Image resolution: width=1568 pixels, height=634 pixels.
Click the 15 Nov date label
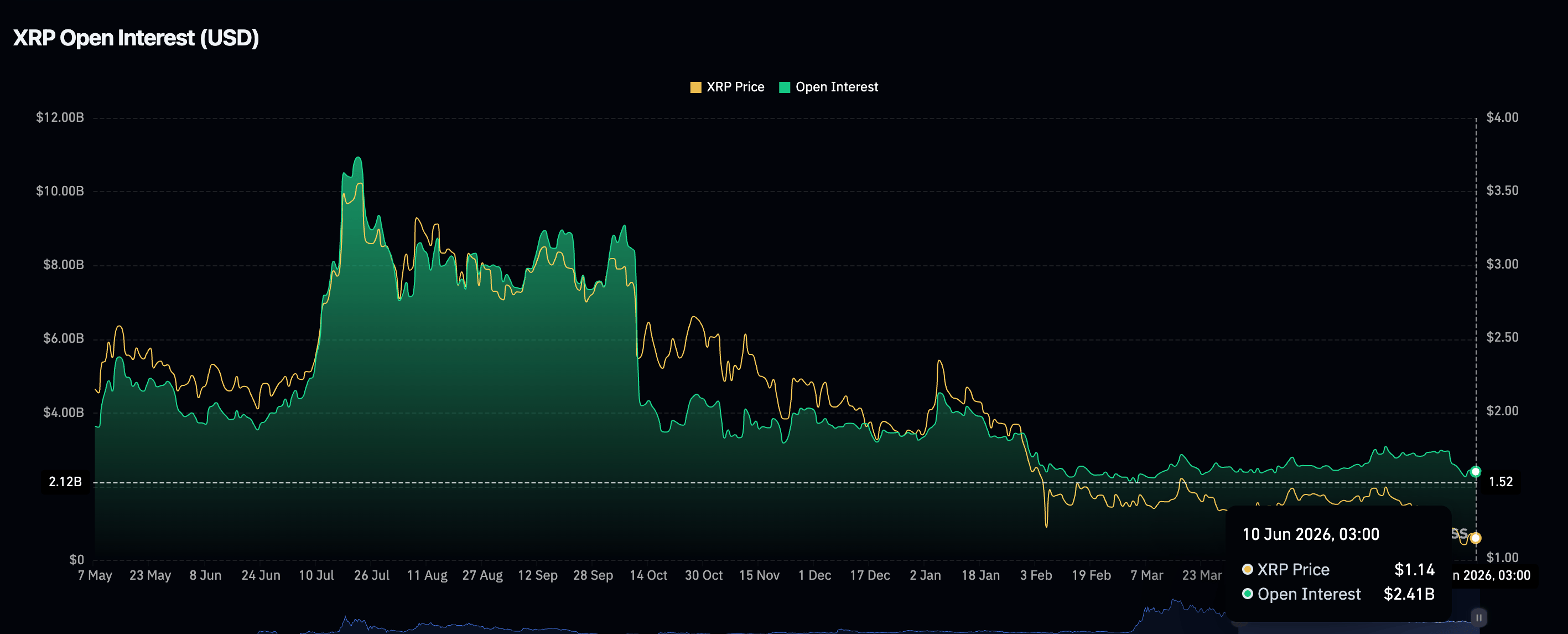760,575
